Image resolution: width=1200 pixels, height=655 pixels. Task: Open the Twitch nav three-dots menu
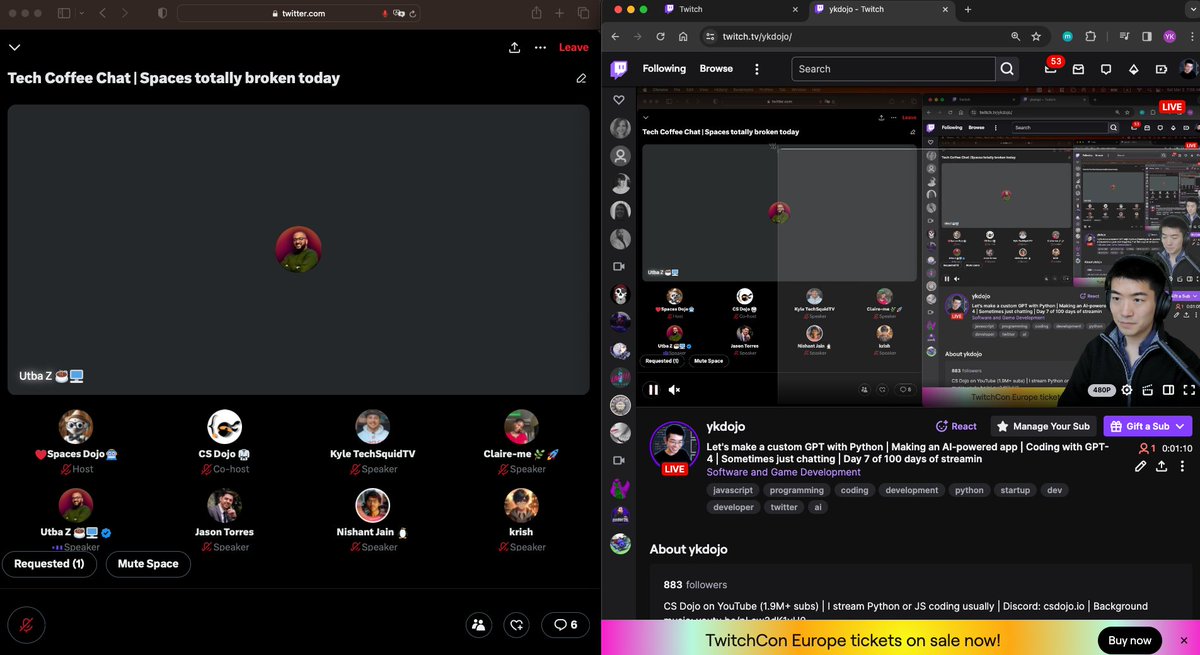(x=757, y=69)
